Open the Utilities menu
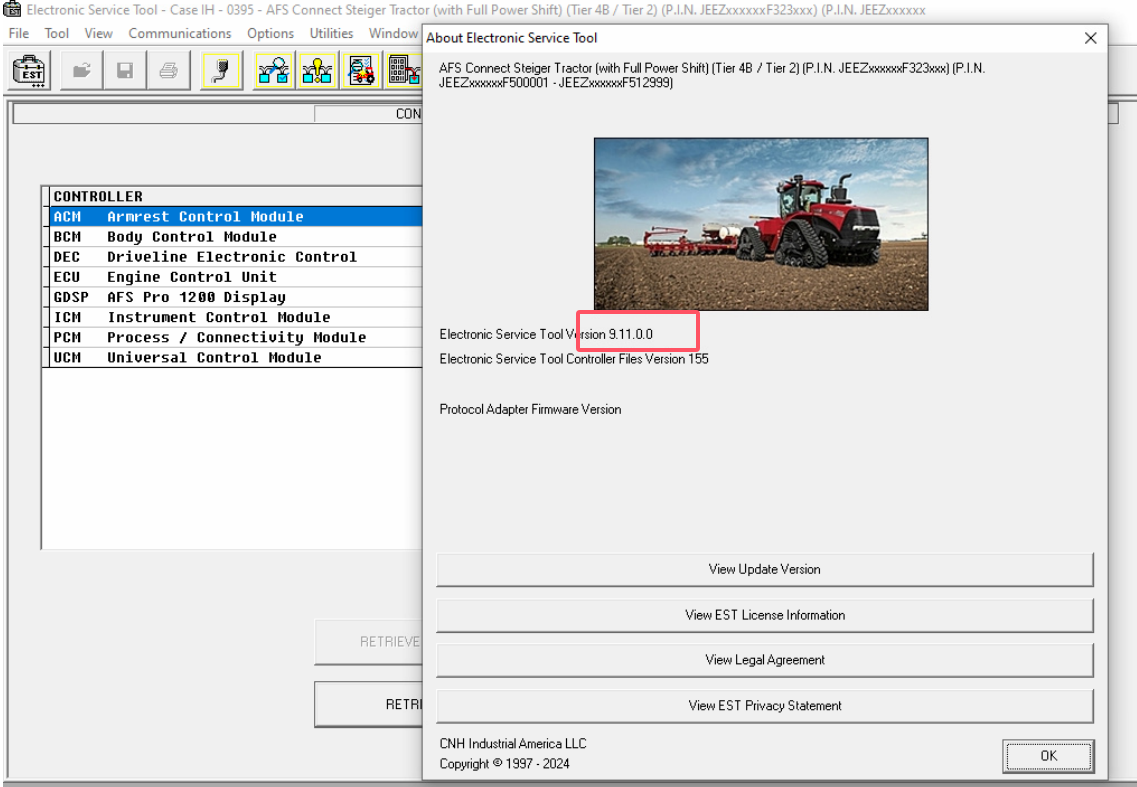 click(331, 33)
